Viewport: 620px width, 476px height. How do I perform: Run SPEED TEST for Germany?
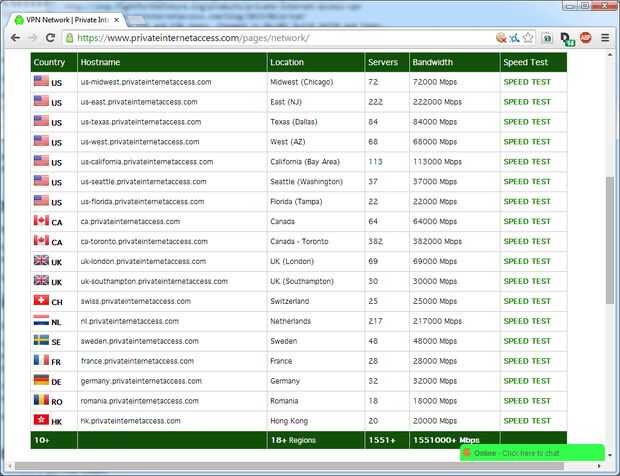tap(527, 381)
